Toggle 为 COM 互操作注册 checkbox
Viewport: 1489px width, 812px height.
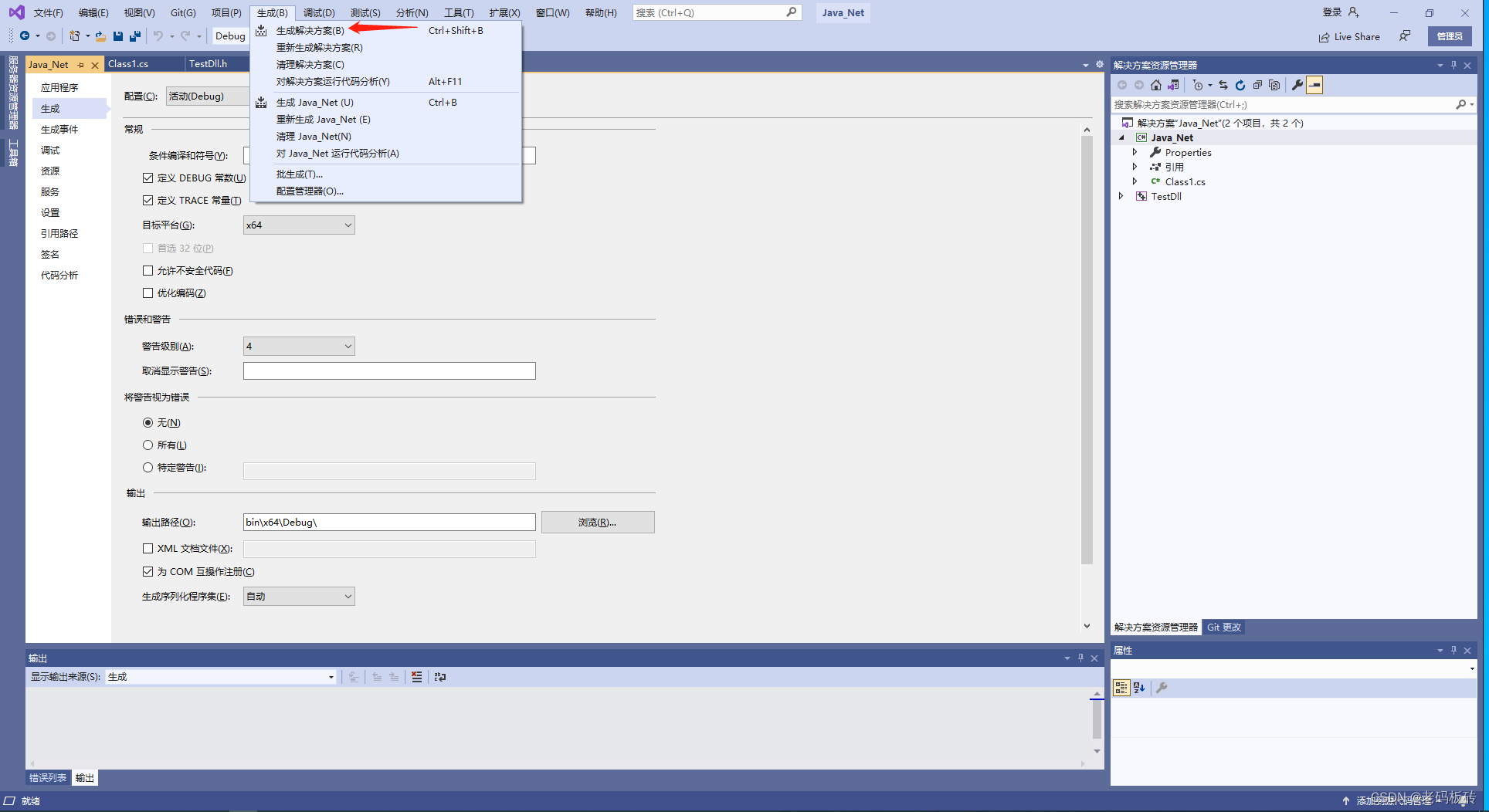coord(148,571)
